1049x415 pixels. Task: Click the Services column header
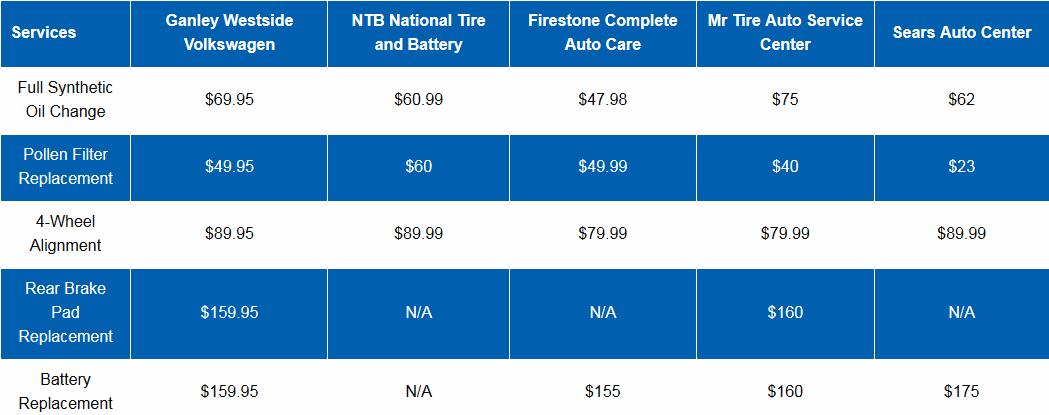coord(44,33)
